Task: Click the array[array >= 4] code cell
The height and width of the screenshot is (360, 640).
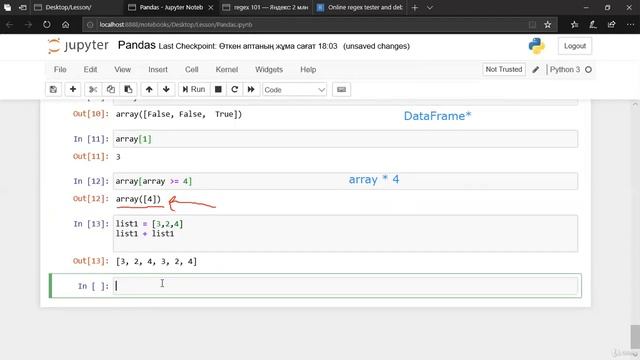Action: pos(345,181)
